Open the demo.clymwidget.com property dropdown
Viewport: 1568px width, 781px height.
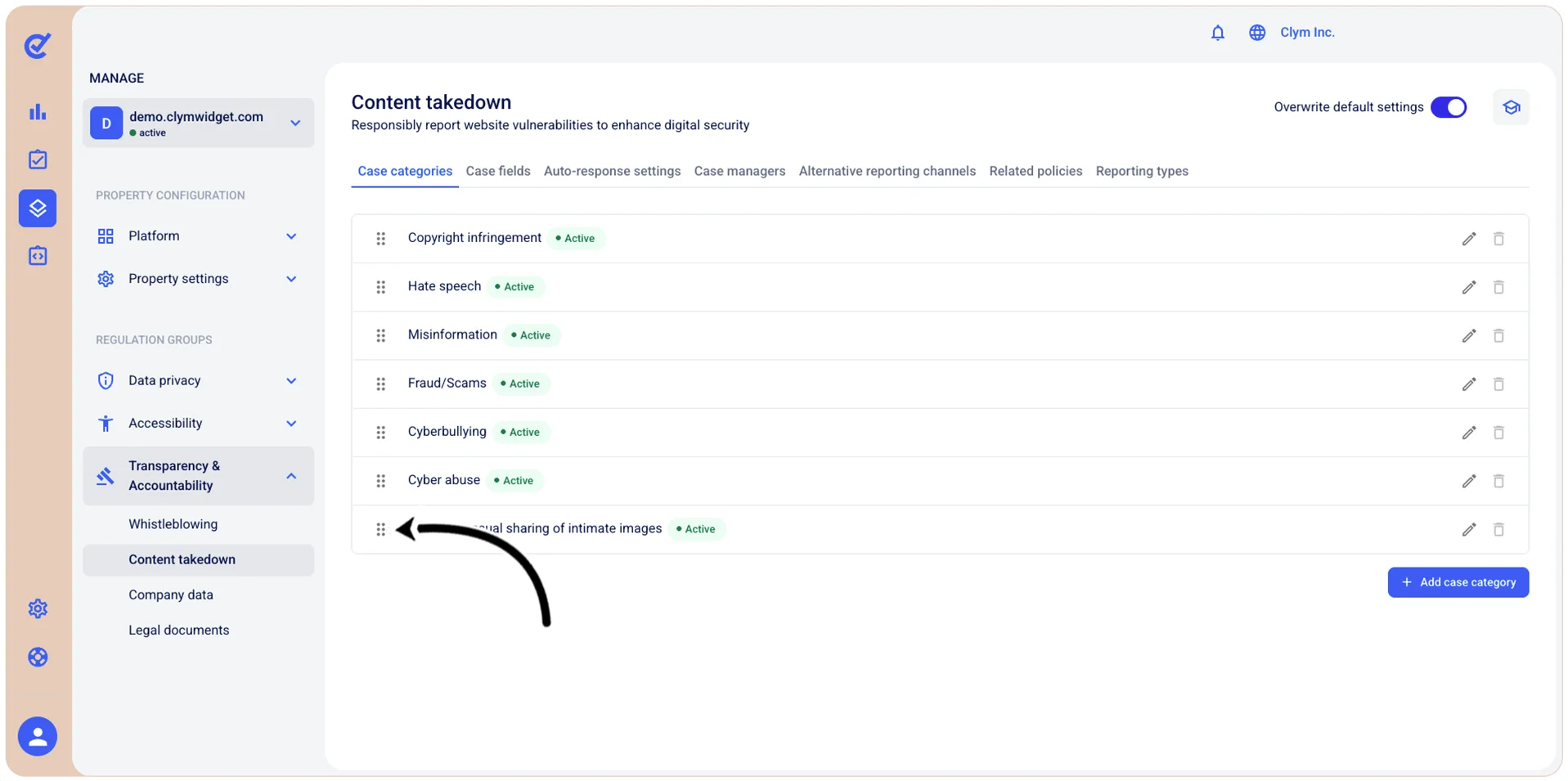[x=198, y=123]
